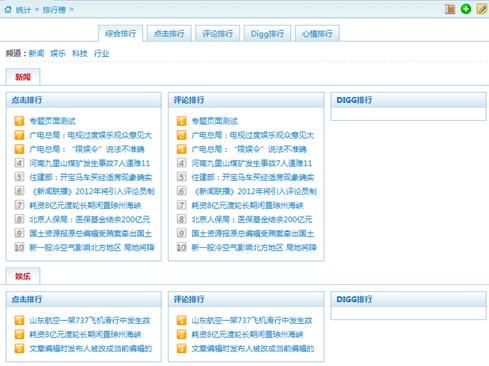Click rank 9 badge in 新闻 点击排行 list
The image size is (489, 366).
coord(19,233)
